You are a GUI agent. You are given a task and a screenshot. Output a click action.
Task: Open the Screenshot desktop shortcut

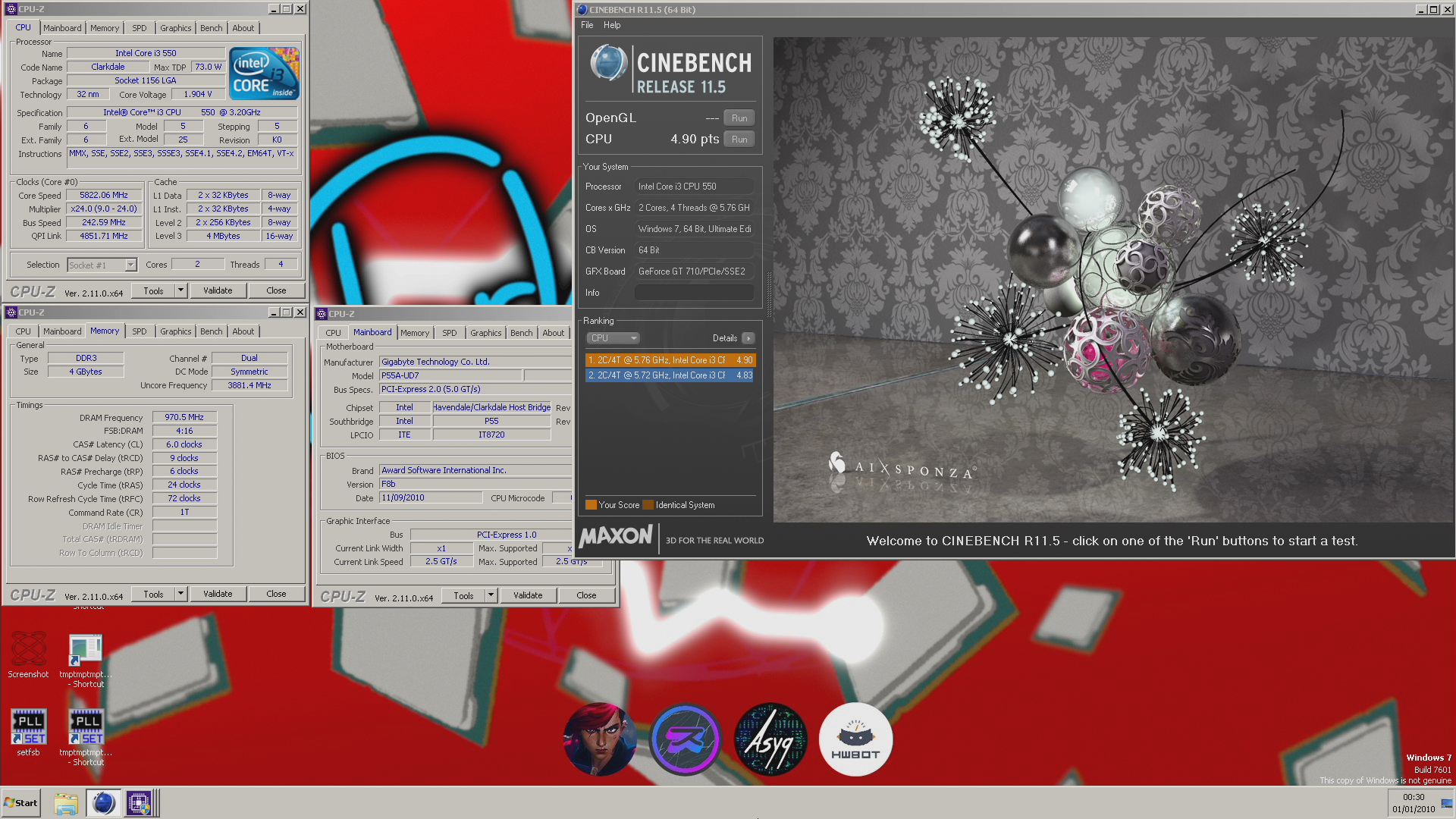[x=28, y=654]
